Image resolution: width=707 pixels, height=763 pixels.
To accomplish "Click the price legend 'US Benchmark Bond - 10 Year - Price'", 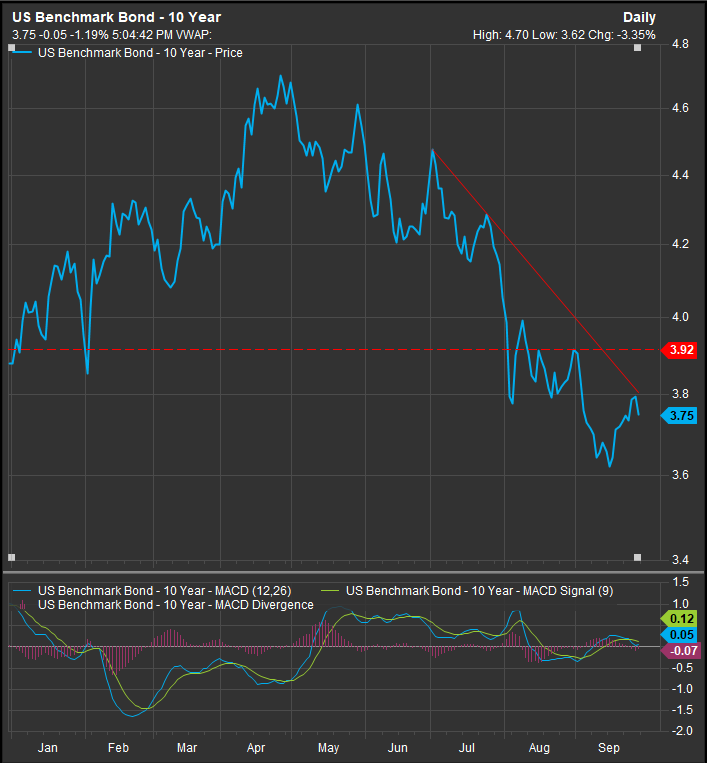I will click(140, 53).
